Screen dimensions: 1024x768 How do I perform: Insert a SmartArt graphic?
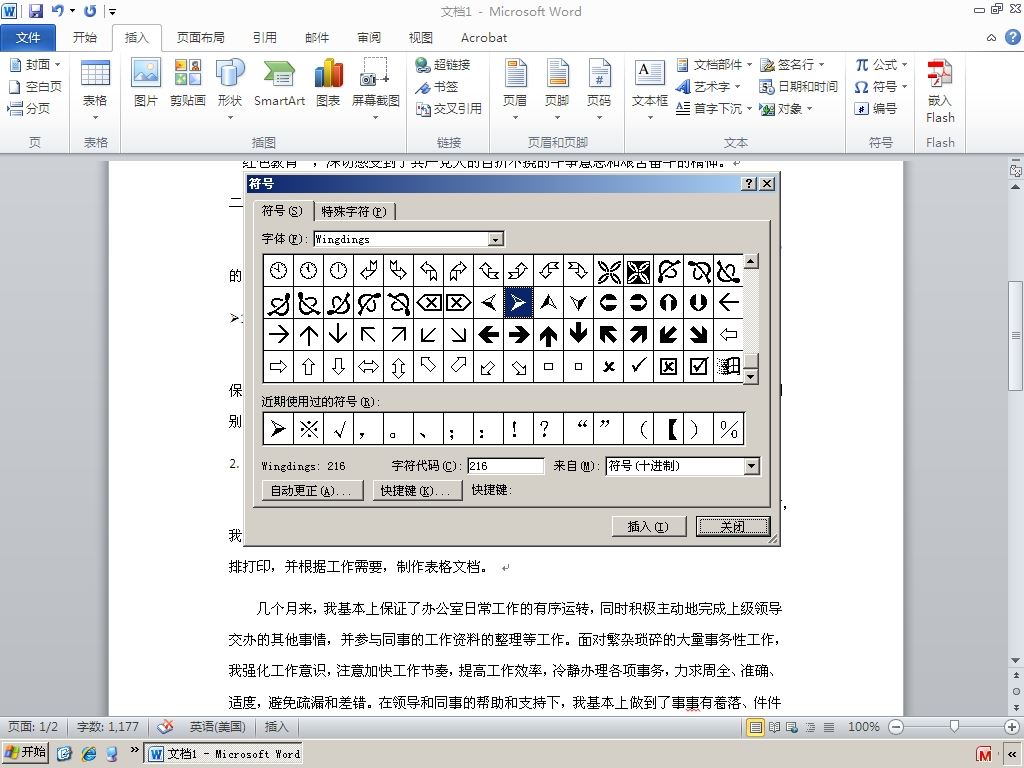tap(280, 82)
